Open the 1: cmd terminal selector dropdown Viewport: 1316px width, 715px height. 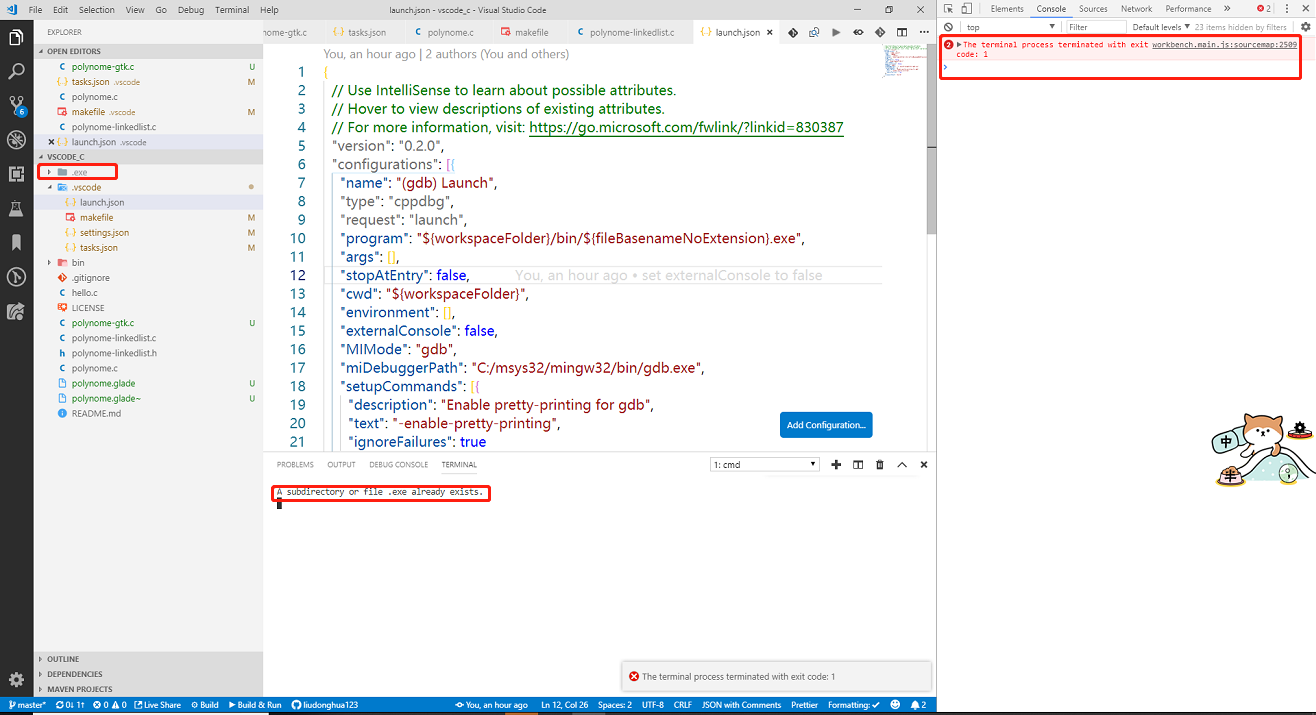764,464
